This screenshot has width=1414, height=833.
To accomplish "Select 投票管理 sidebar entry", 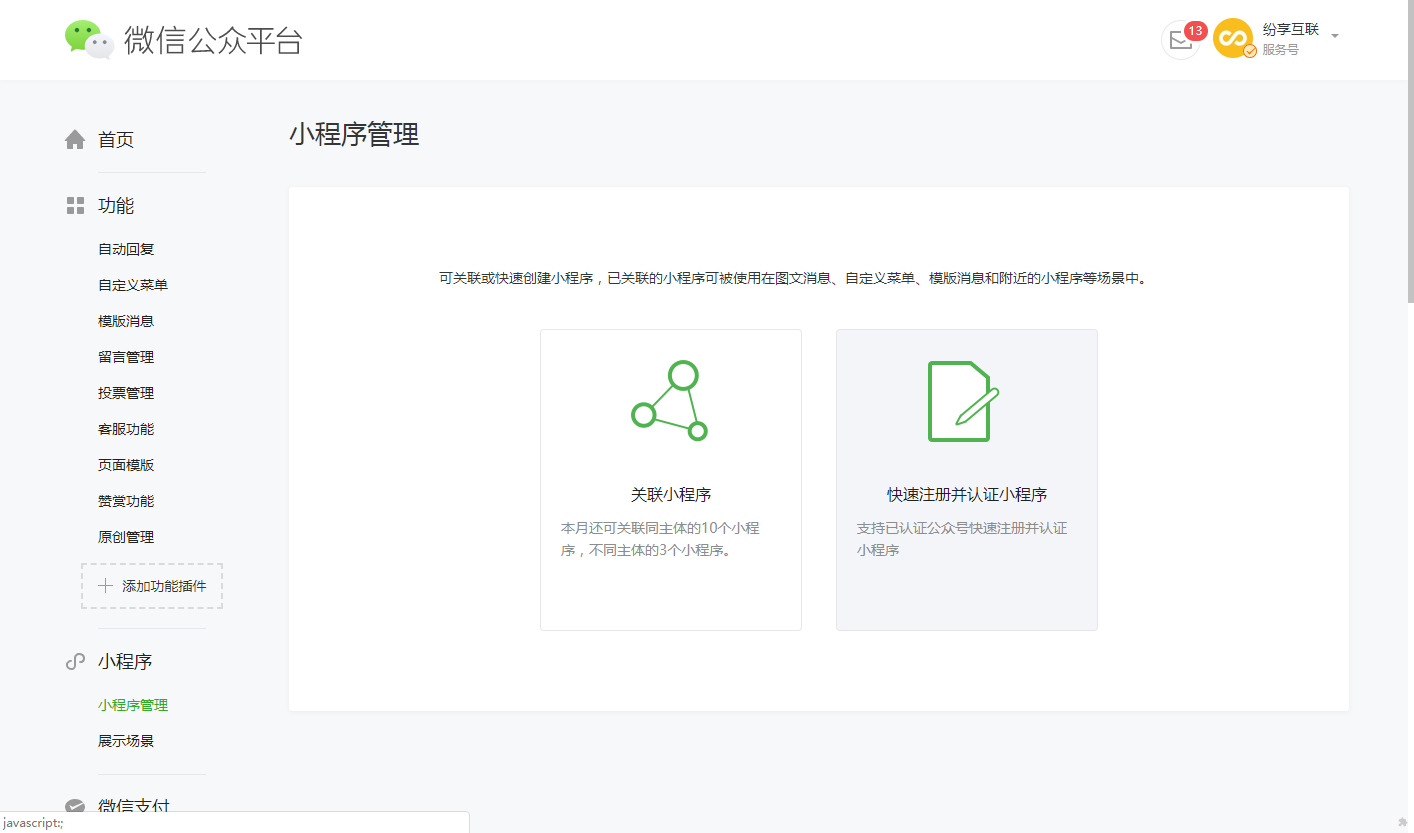I will pyautogui.click(x=126, y=393).
